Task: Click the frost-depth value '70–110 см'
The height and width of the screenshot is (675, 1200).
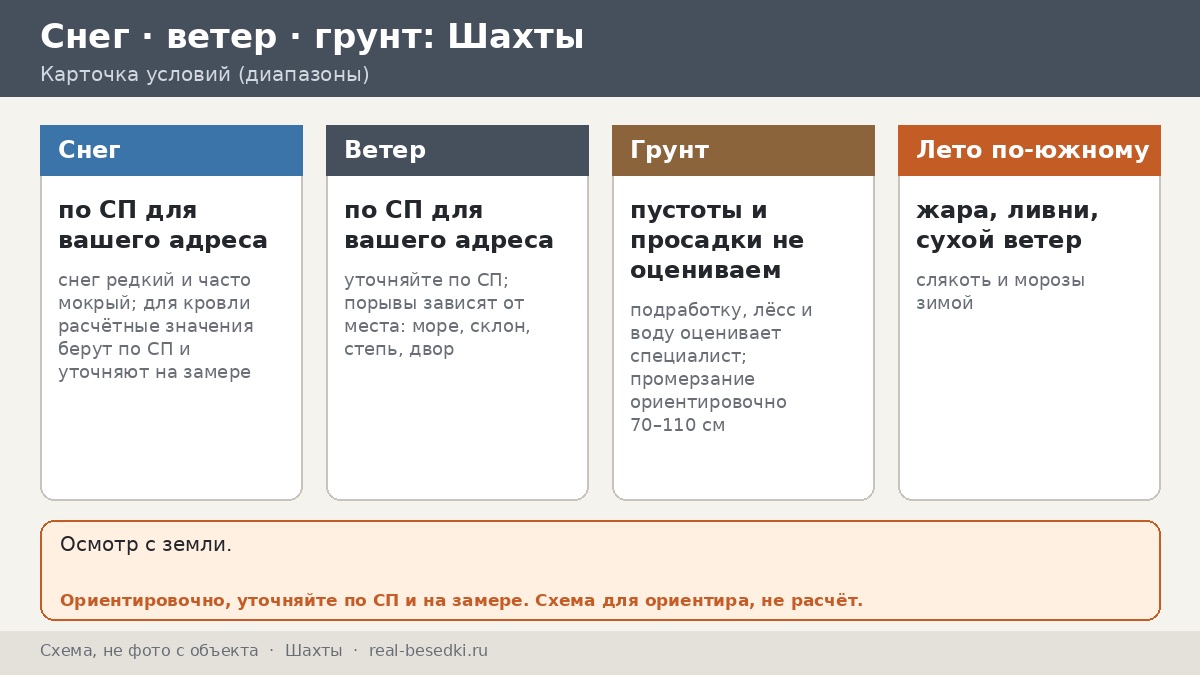Action: (677, 425)
